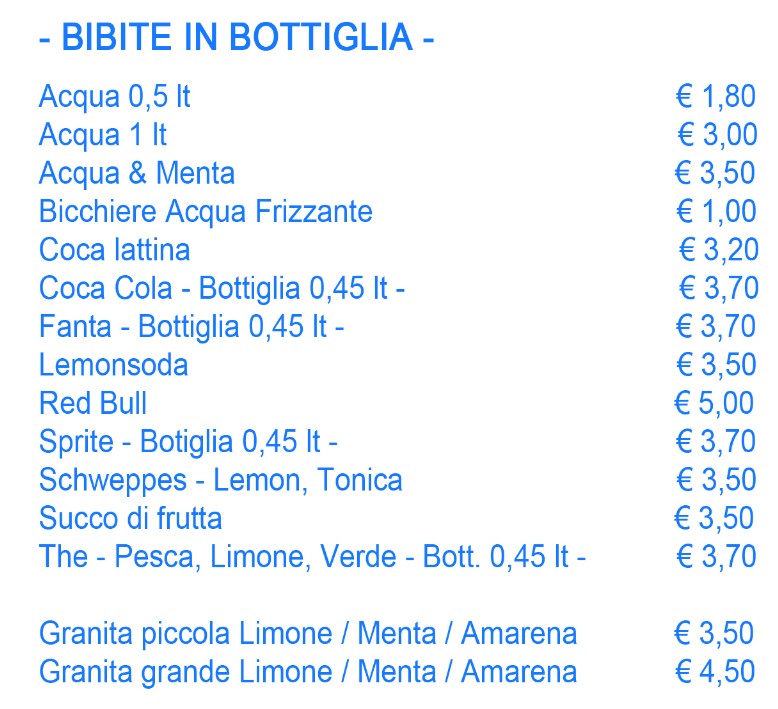
Task: Choose Fanta Bottiglia 0,45 lt
Action: pos(192,326)
